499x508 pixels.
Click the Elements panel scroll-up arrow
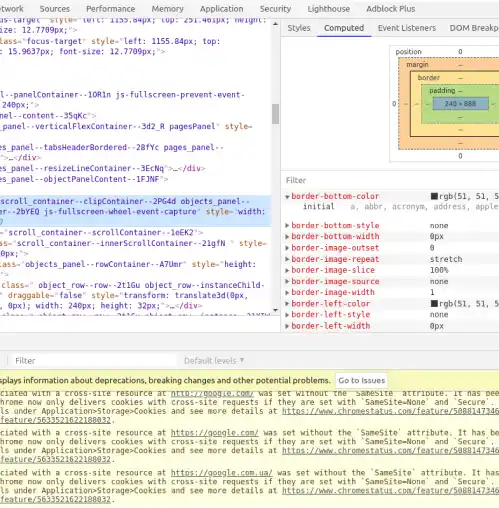coord(275,24)
